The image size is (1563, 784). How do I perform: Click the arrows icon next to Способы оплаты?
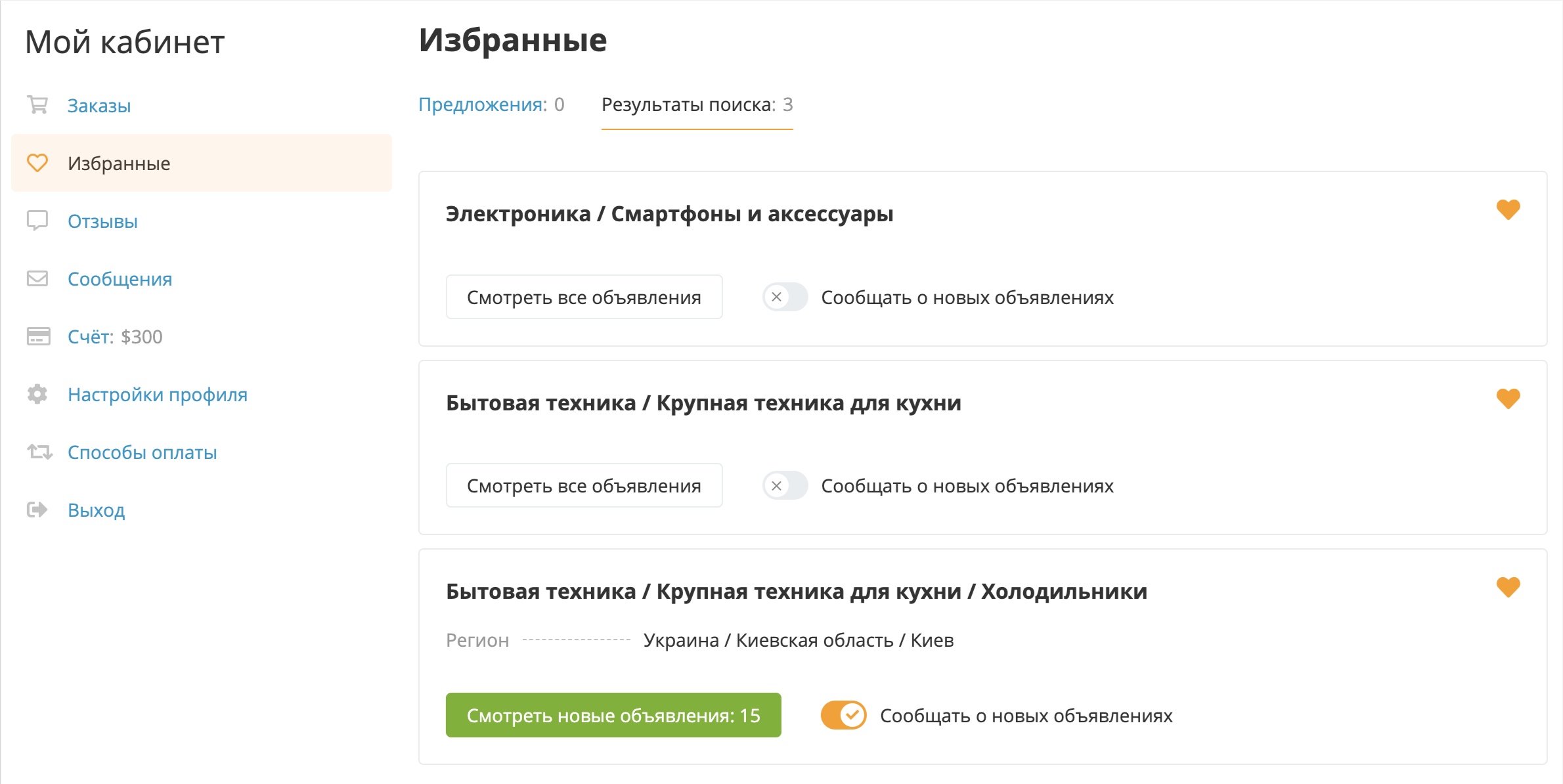click(39, 452)
